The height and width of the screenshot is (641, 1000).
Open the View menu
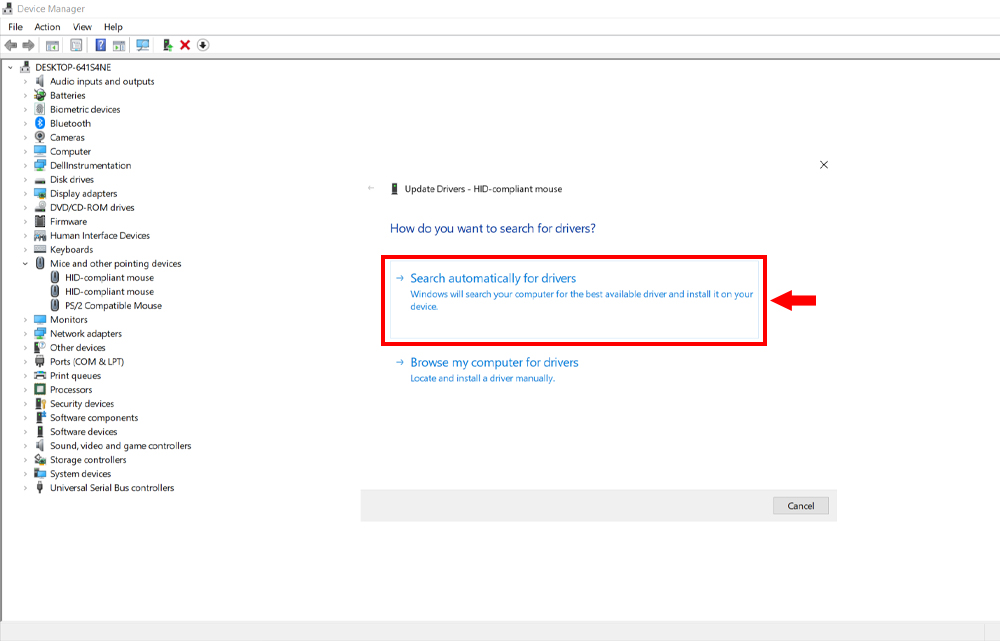82,27
